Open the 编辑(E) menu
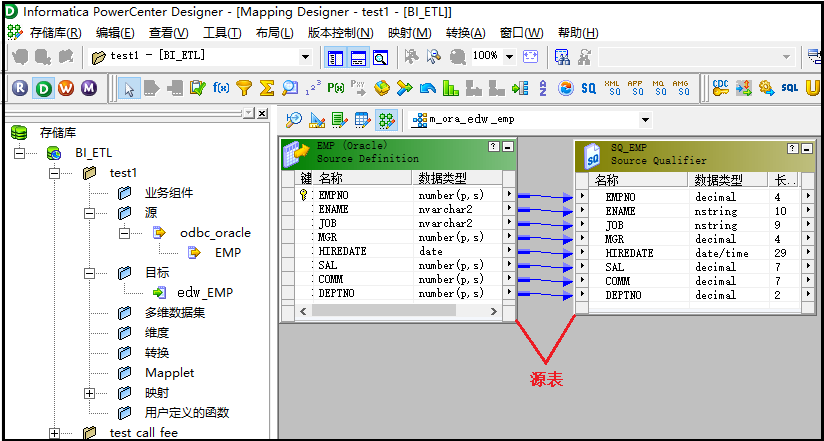Image resolution: width=824 pixels, height=441 pixels. pyautogui.click(x=115, y=33)
